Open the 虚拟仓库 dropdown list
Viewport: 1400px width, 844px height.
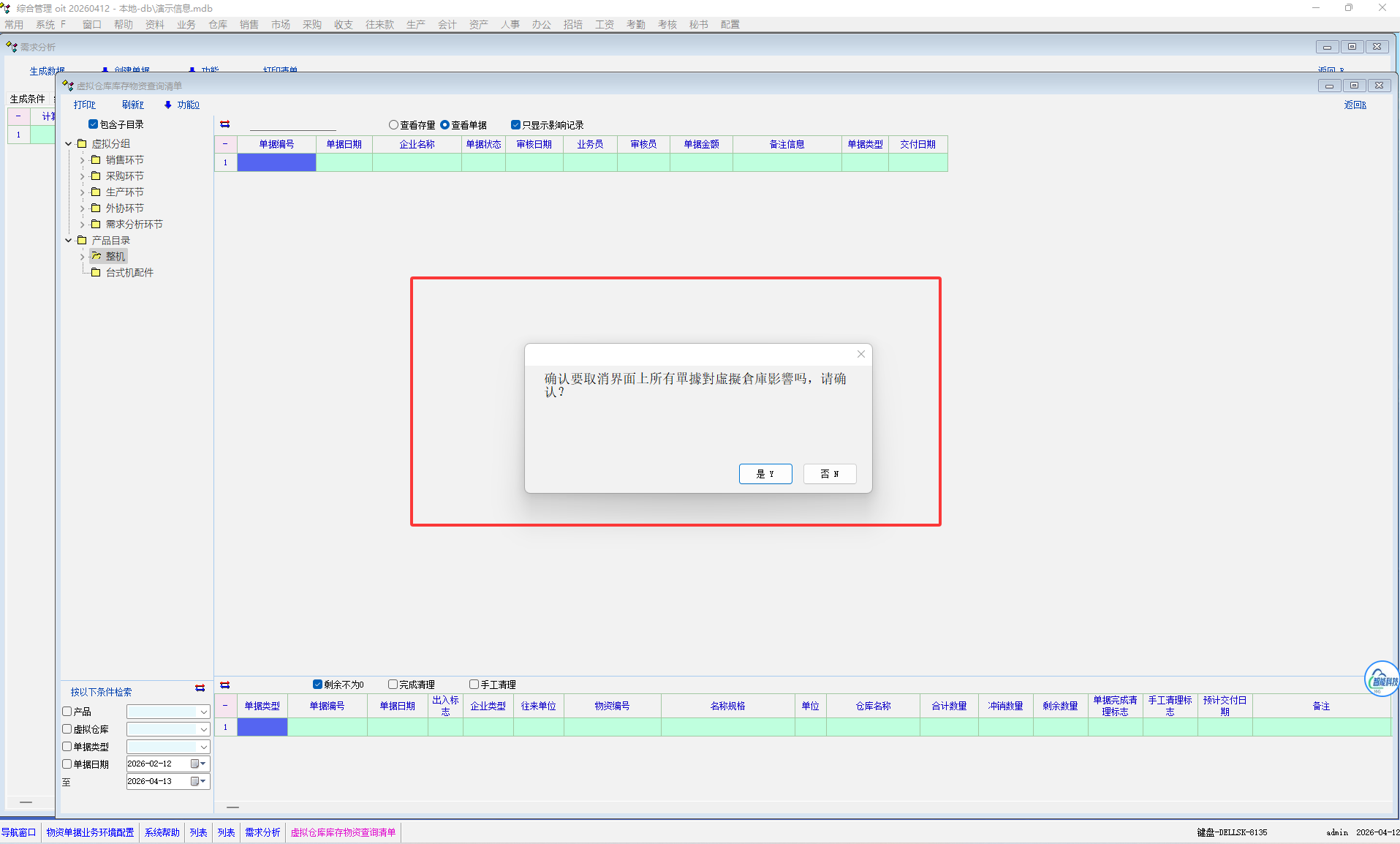(203, 729)
